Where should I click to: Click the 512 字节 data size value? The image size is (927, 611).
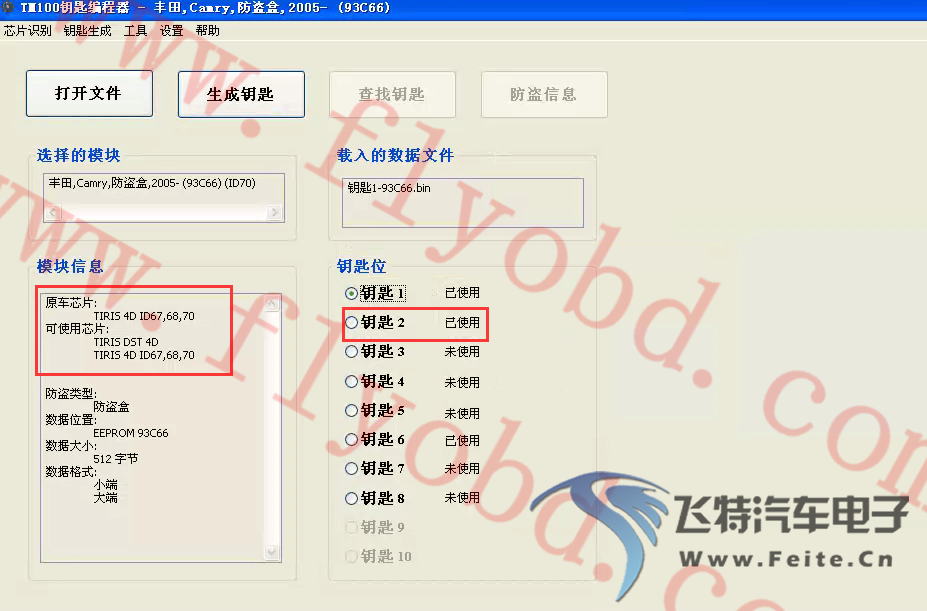pos(116,458)
